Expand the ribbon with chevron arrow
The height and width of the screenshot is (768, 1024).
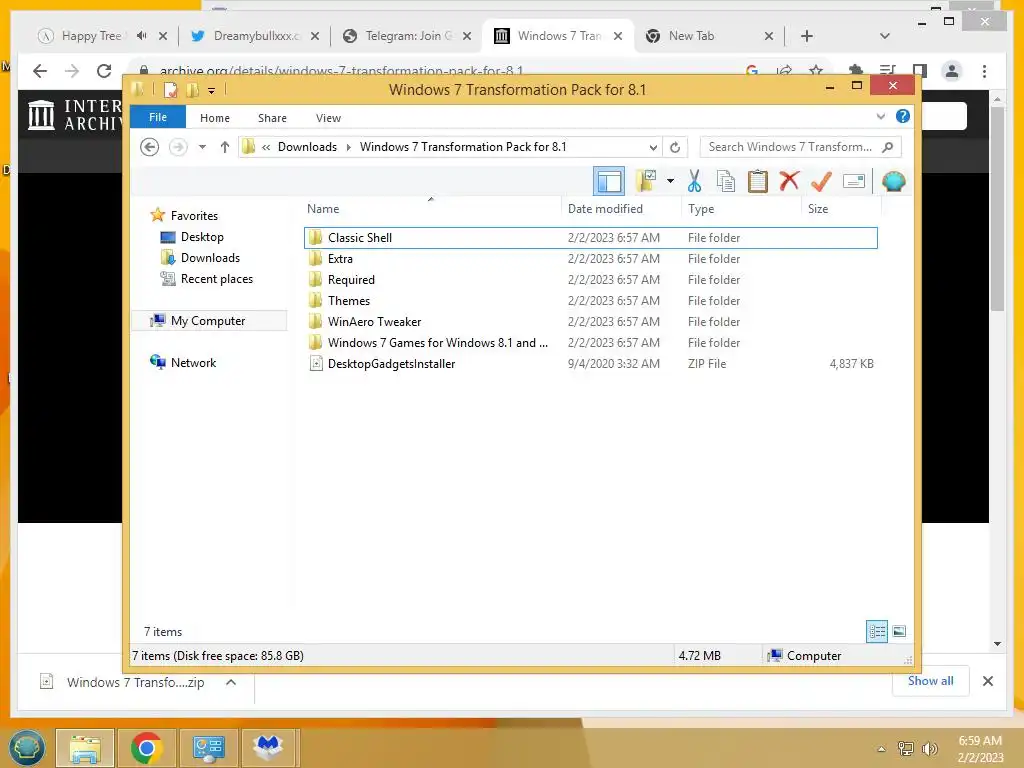[880, 116]
